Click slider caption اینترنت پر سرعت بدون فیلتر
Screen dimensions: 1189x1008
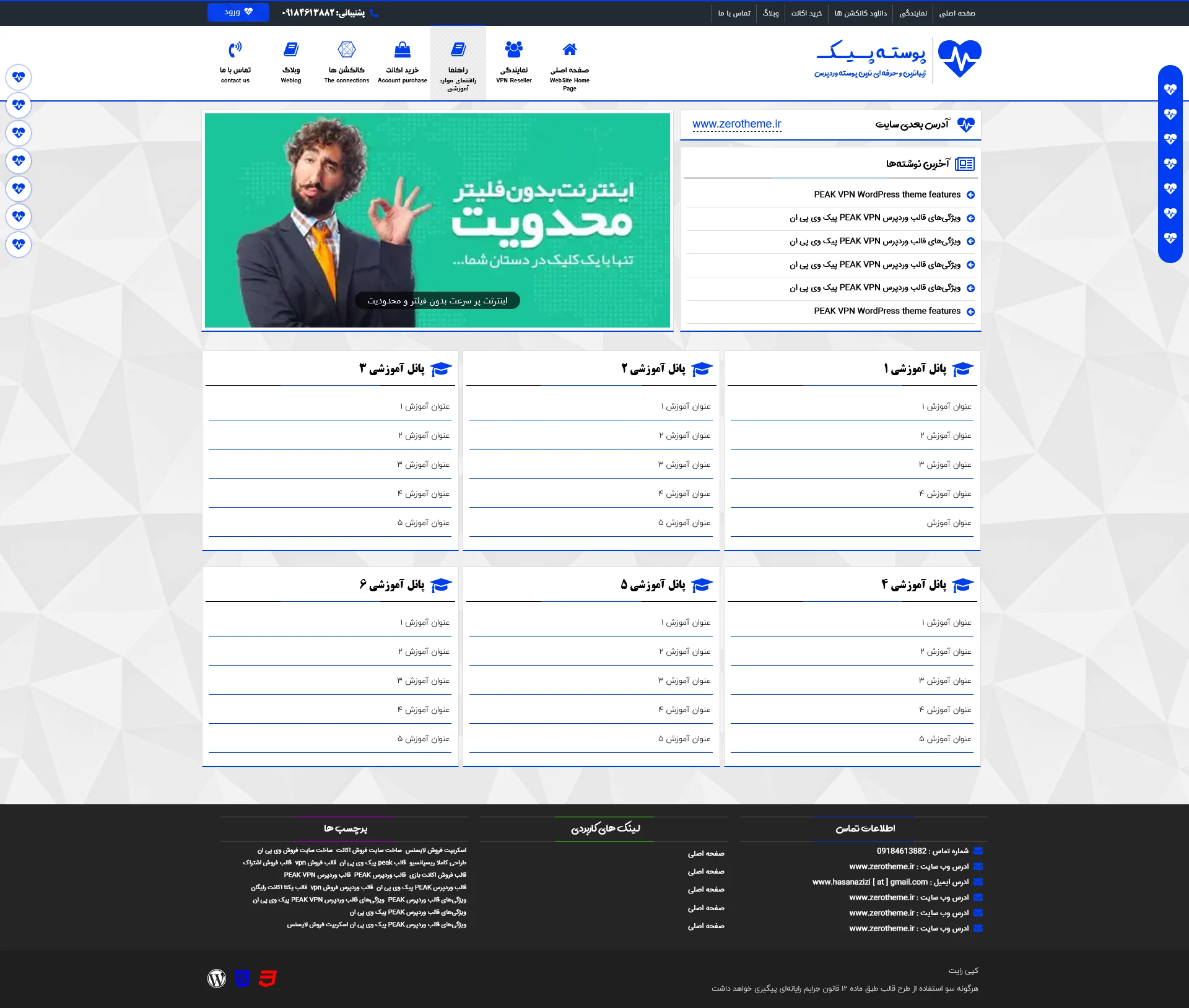tap(437, 301)
